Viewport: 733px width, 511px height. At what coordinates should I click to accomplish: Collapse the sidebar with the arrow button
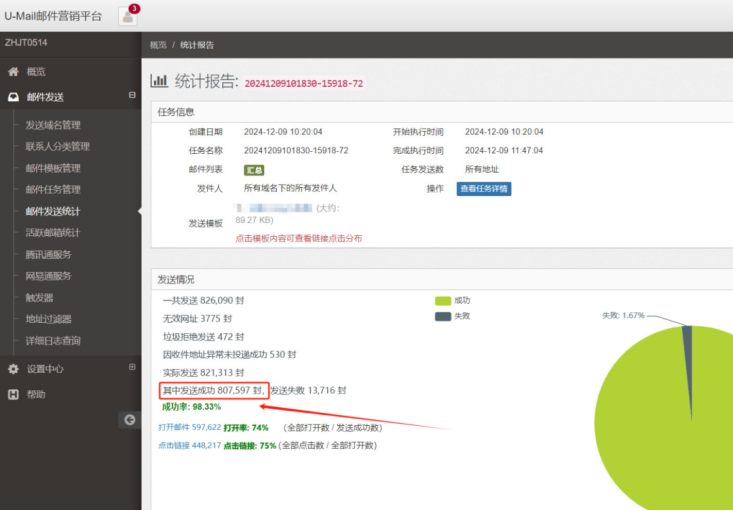click(x=129, y=419)
